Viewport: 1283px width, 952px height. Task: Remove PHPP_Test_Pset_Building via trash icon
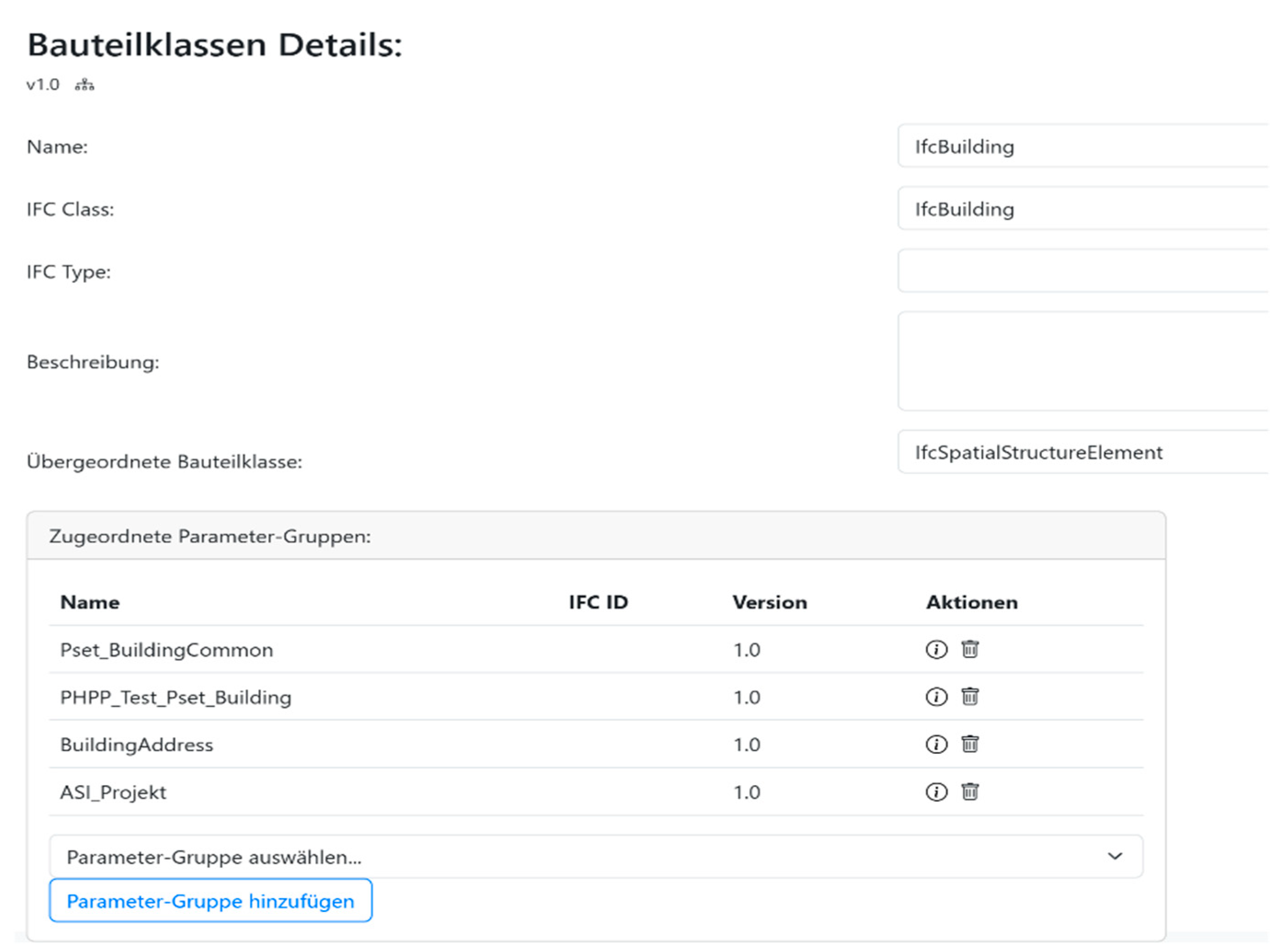(x=969, y=697)
